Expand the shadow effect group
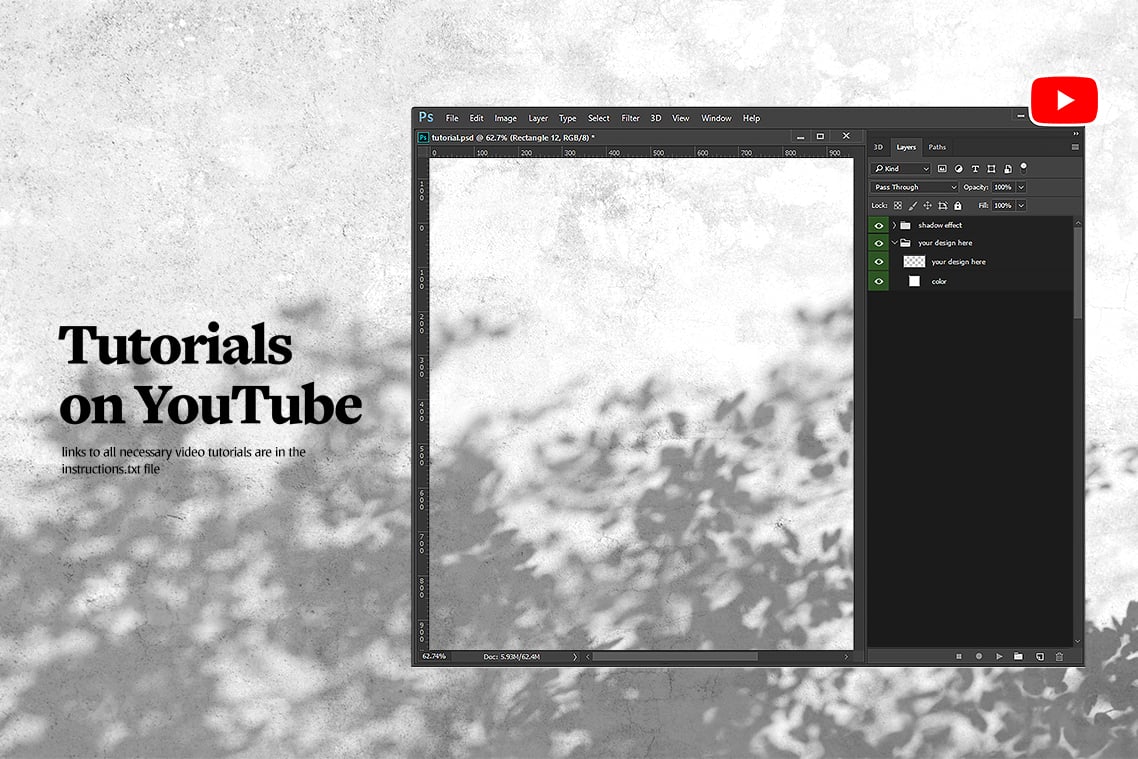 (894, 225)
